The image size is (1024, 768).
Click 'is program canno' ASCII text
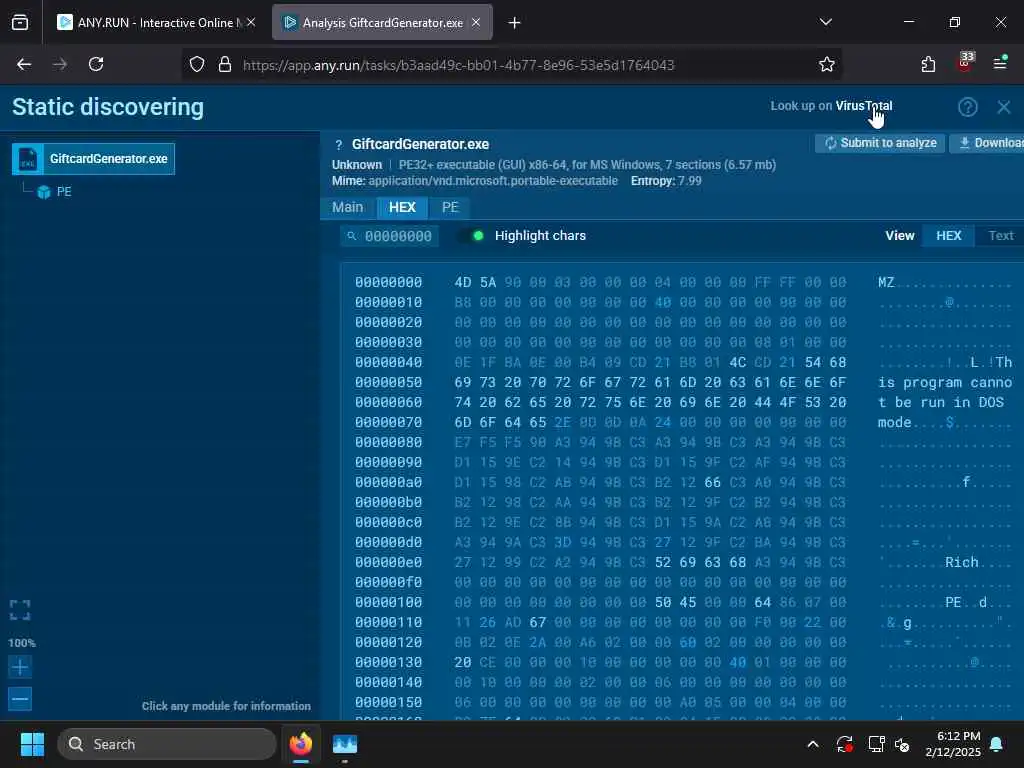click(944, 383)
